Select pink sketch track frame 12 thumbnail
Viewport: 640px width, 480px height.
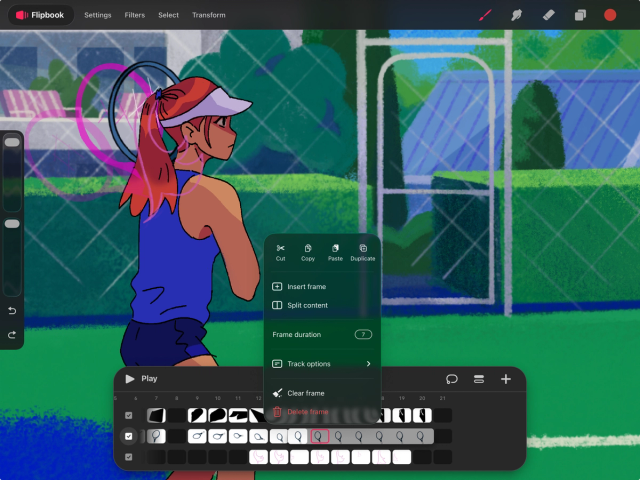(x=258, y=457)
